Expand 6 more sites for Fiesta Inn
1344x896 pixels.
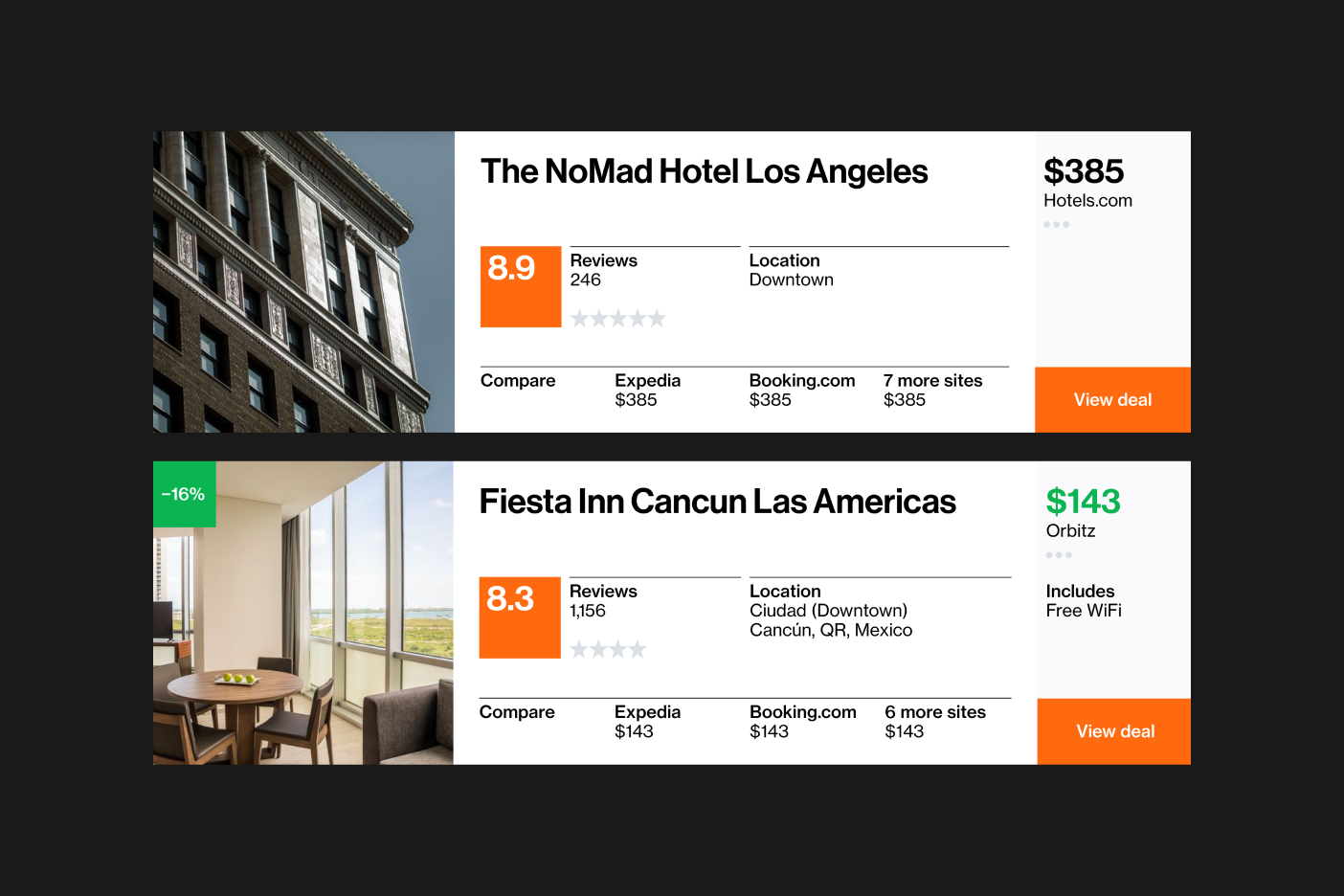point(934,721)
